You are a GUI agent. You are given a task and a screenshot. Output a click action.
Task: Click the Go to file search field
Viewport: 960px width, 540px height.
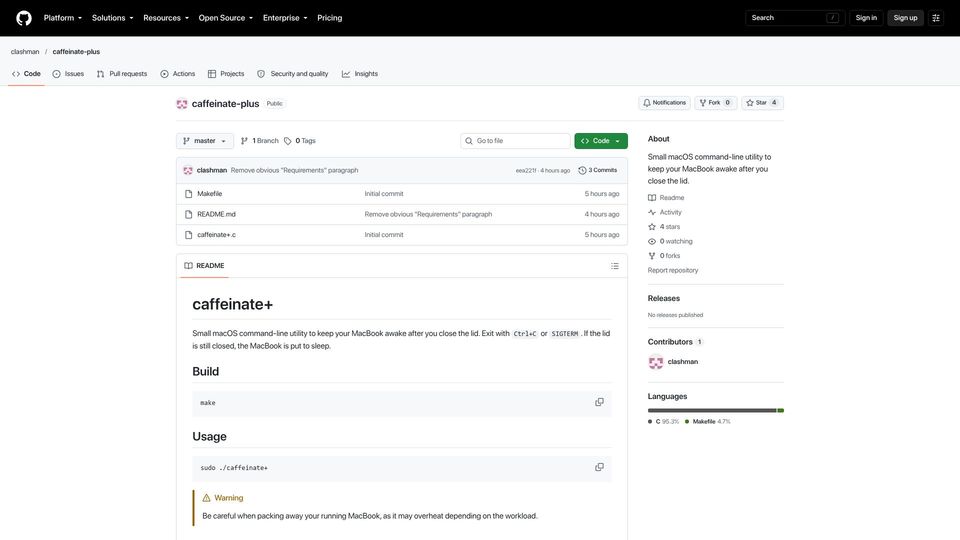tap(515, 141)
